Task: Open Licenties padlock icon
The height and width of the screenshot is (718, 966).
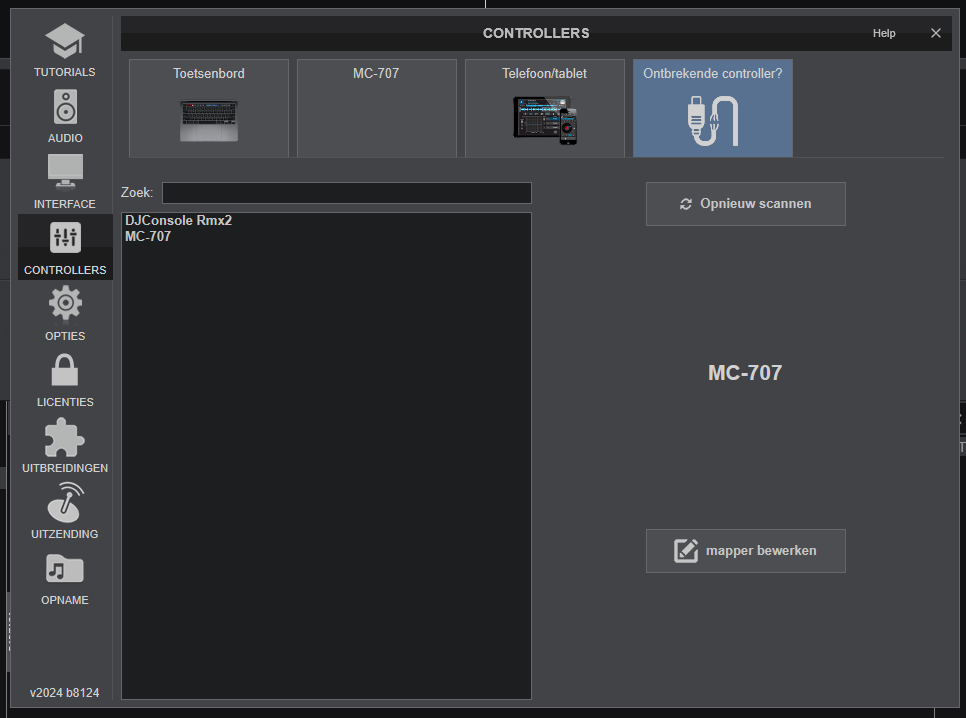Action: point(65,370)
